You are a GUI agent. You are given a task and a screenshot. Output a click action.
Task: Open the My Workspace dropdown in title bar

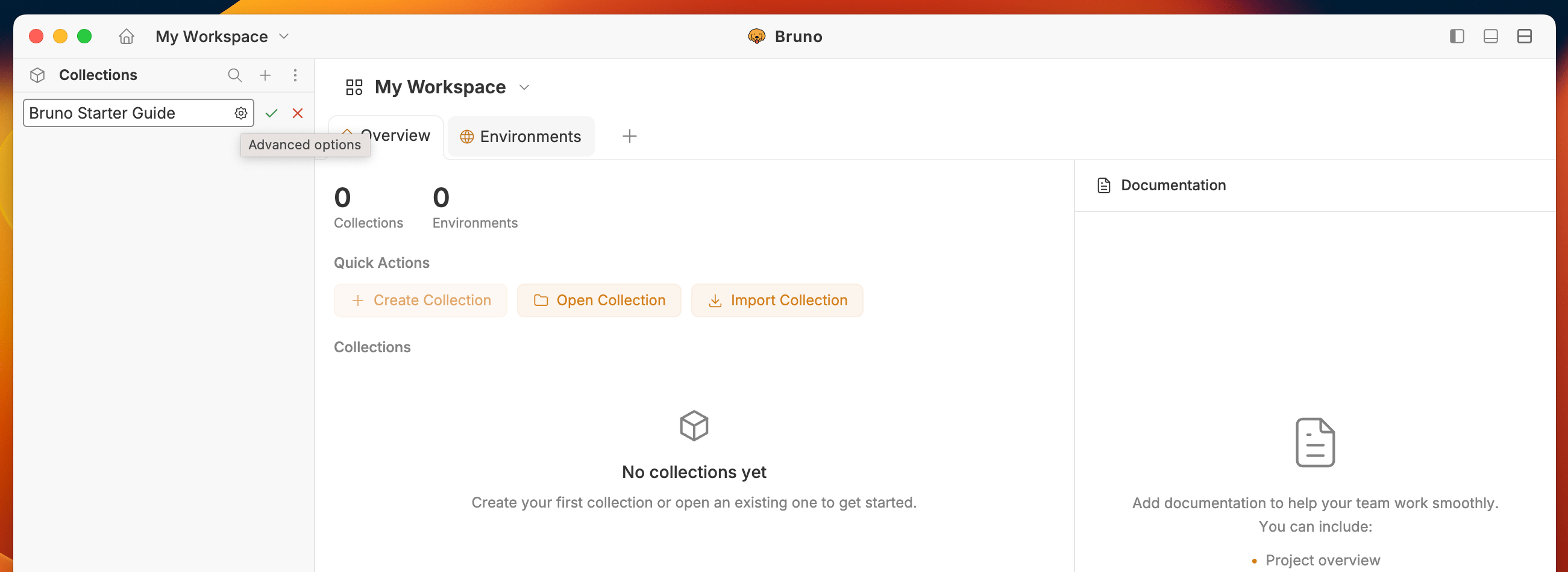tap(222, 37)
